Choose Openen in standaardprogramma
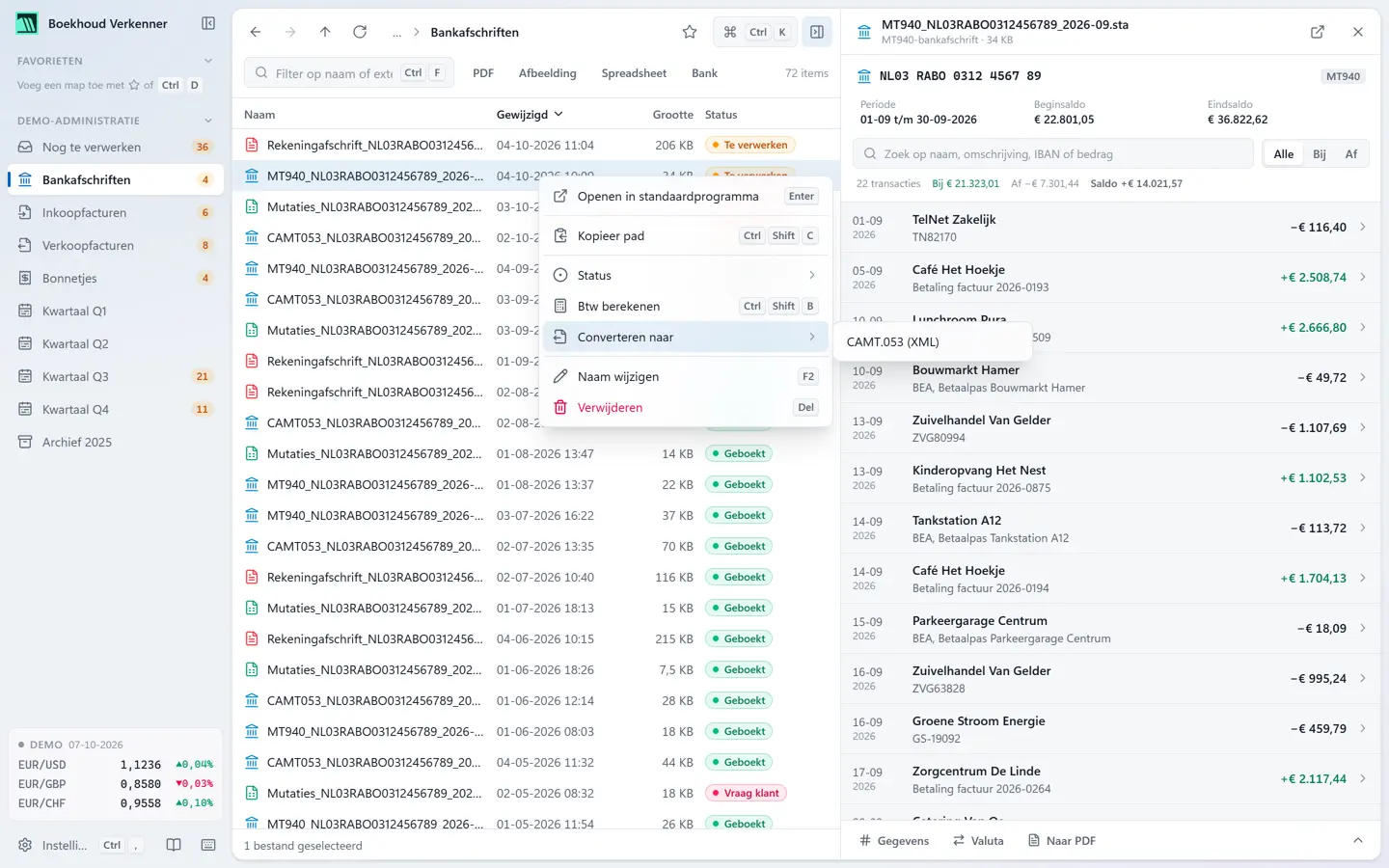 coord(686,196)
